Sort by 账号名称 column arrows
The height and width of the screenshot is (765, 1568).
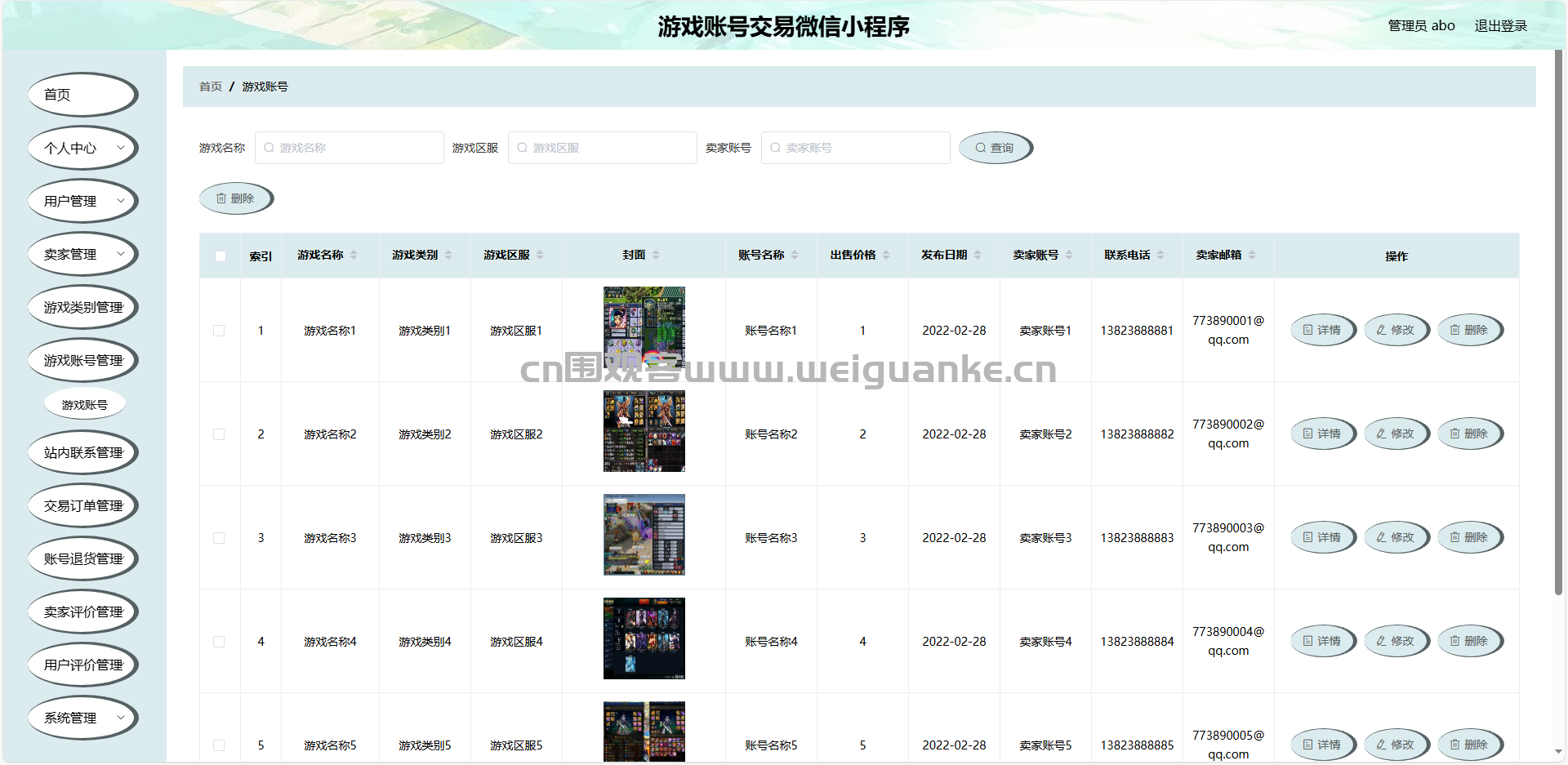pyautogui.click(x=795, y=255)
